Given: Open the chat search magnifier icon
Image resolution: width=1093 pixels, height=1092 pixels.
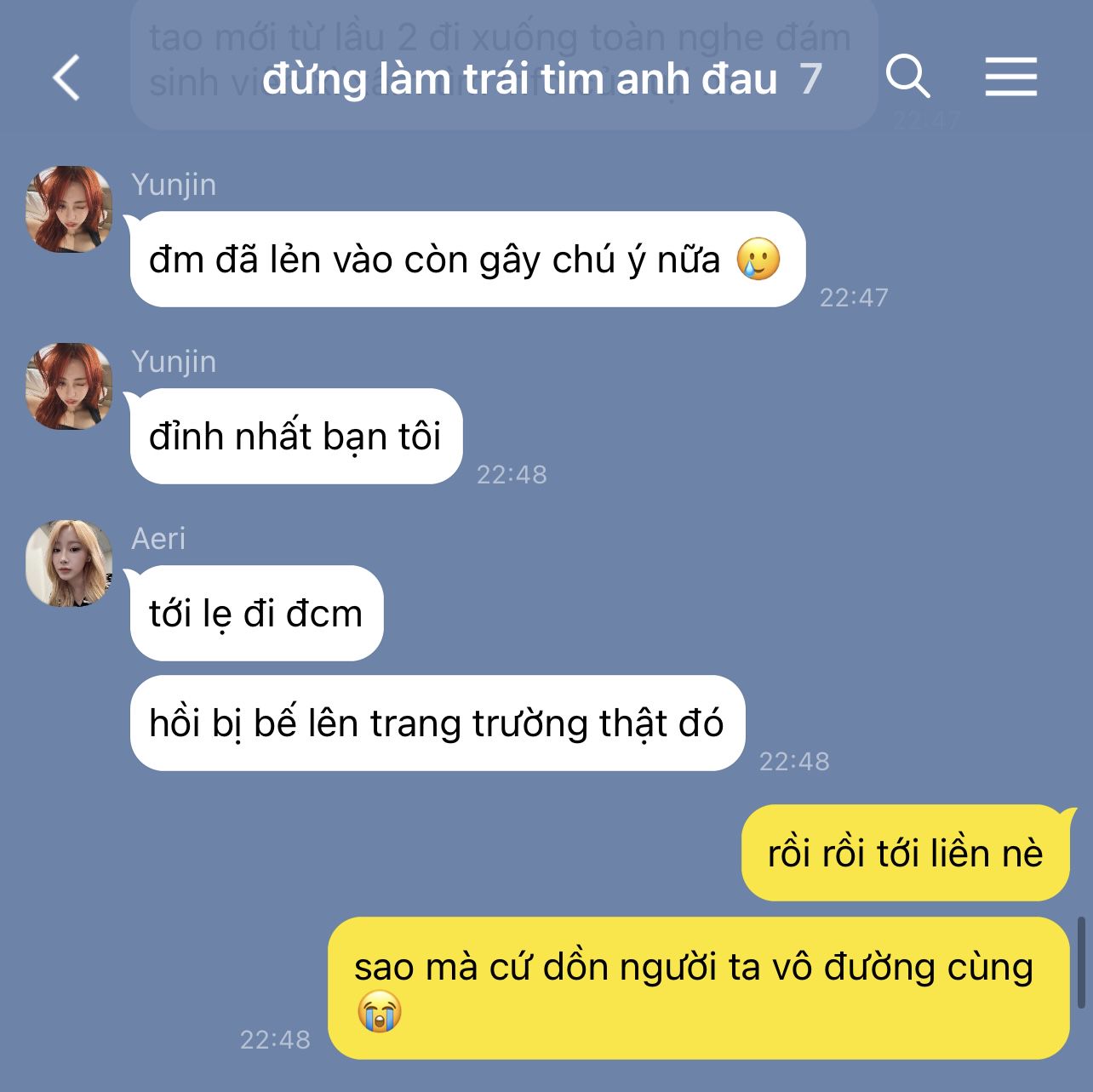Looking at the screenshot, I should pos(907,77).
